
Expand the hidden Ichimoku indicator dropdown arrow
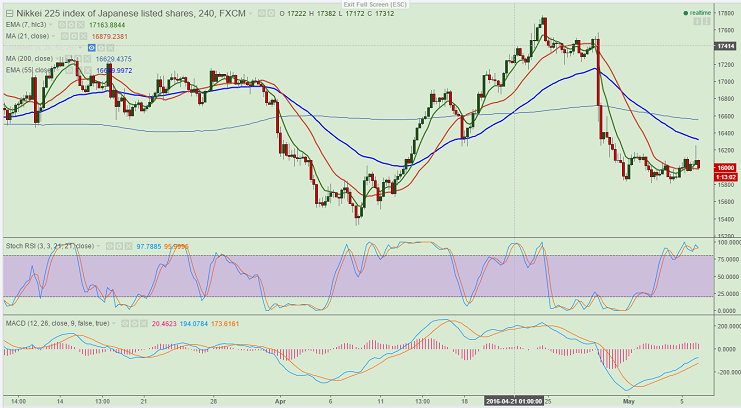click(x=80, y=47)
